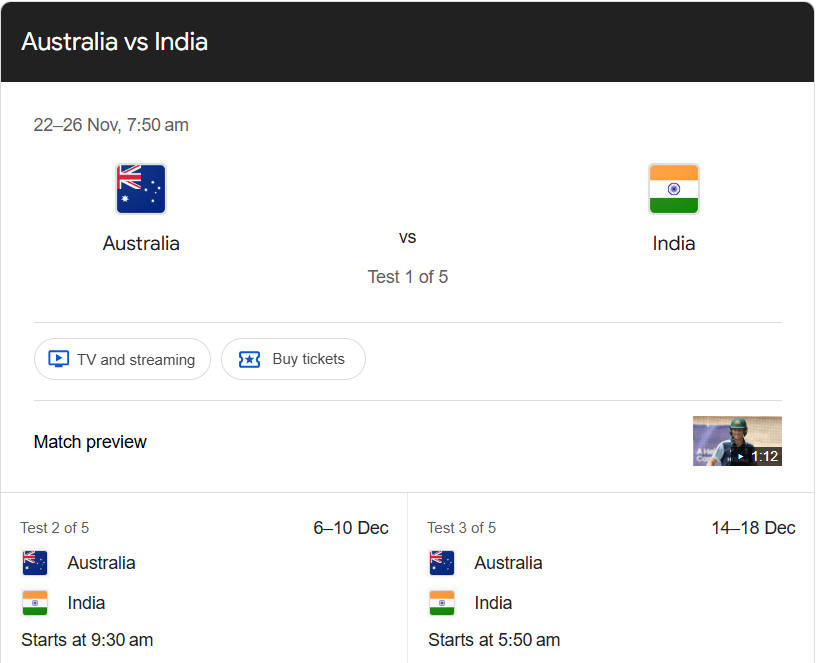This screenshot has width=823, height=663.
Task: Open the Match preview row
Action: pos(408,441)
